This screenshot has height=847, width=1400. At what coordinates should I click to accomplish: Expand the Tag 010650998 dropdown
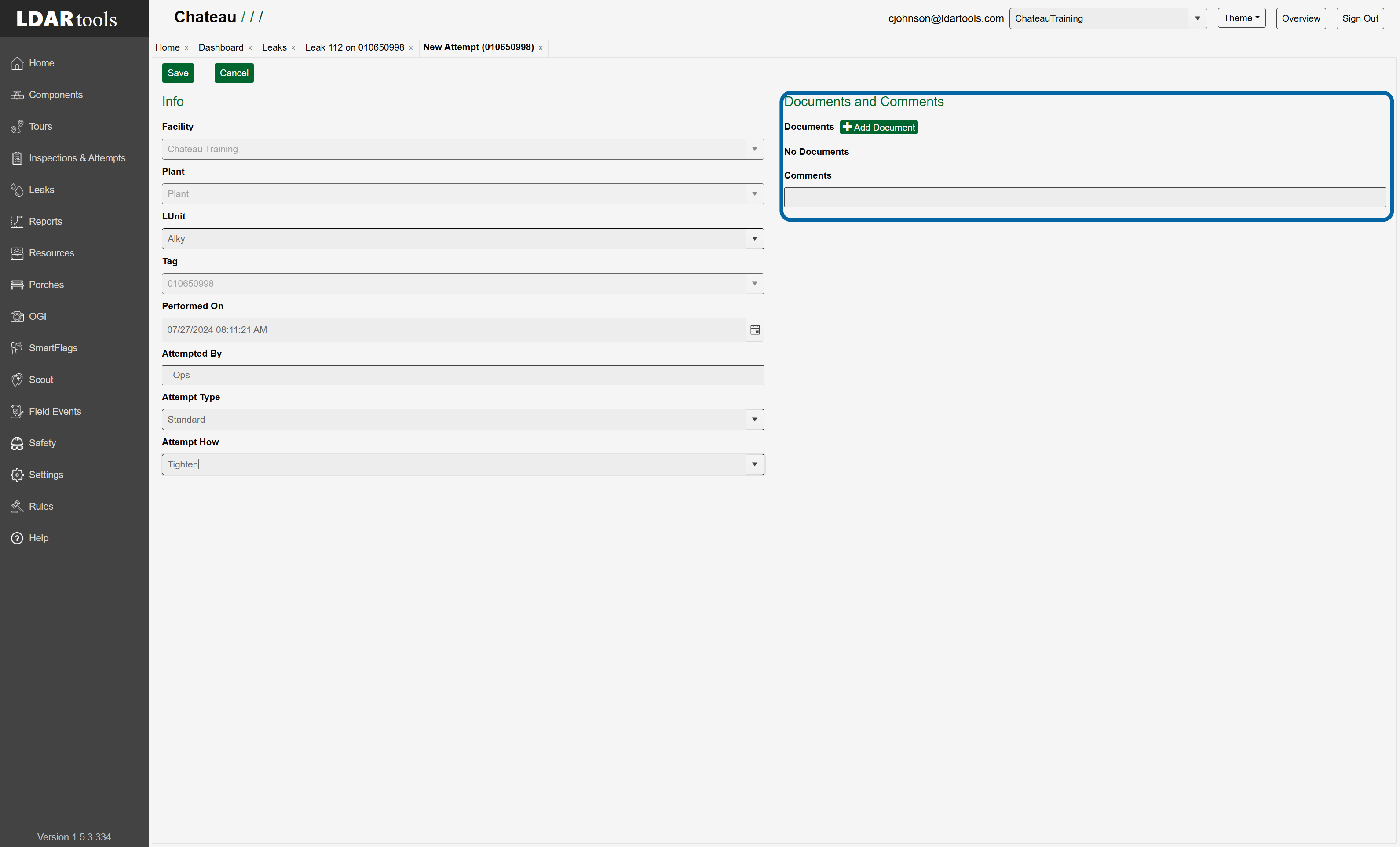coord(755,284)
